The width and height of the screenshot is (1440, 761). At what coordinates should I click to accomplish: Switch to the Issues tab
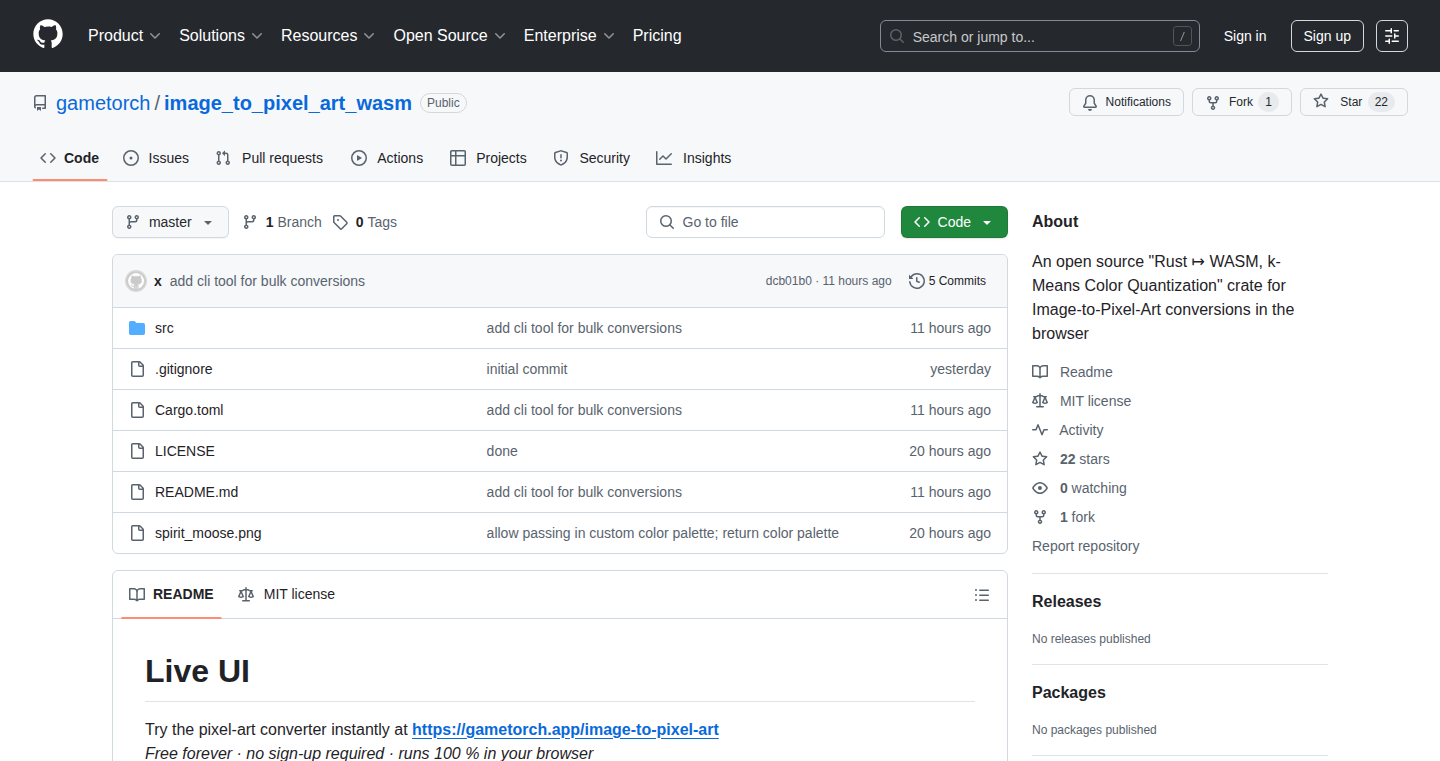[156, 158]
